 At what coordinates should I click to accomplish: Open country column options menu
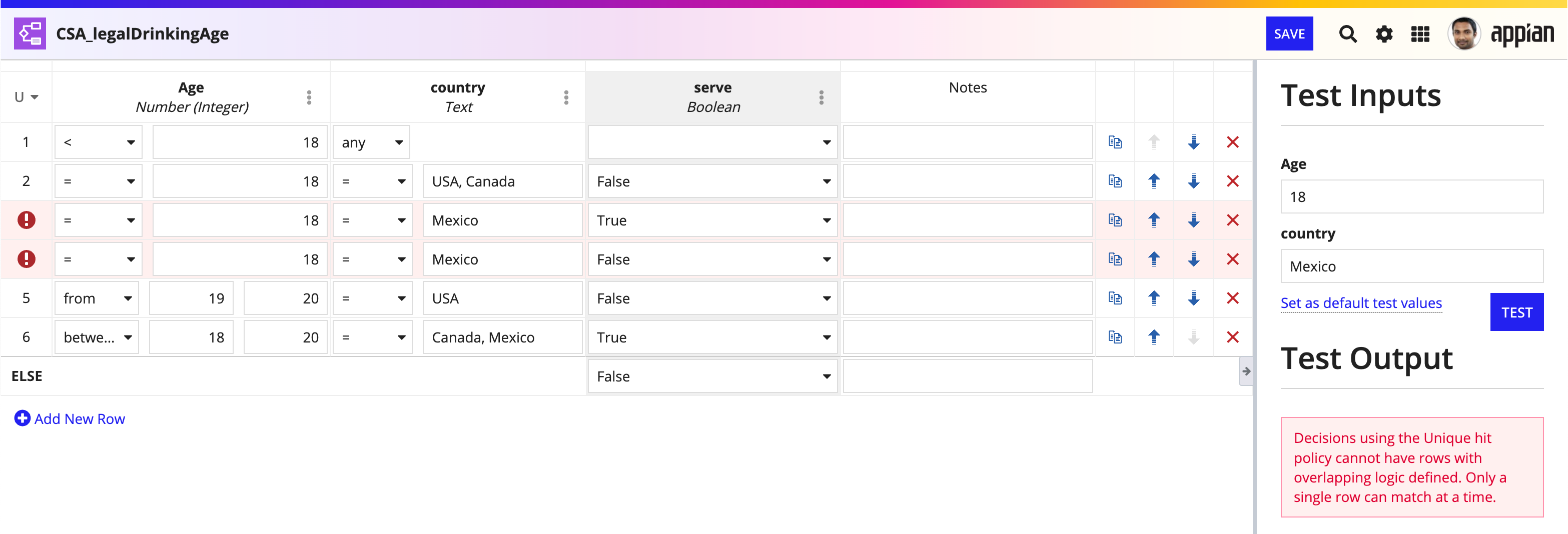pyautogui.click(x=566, y=97)
